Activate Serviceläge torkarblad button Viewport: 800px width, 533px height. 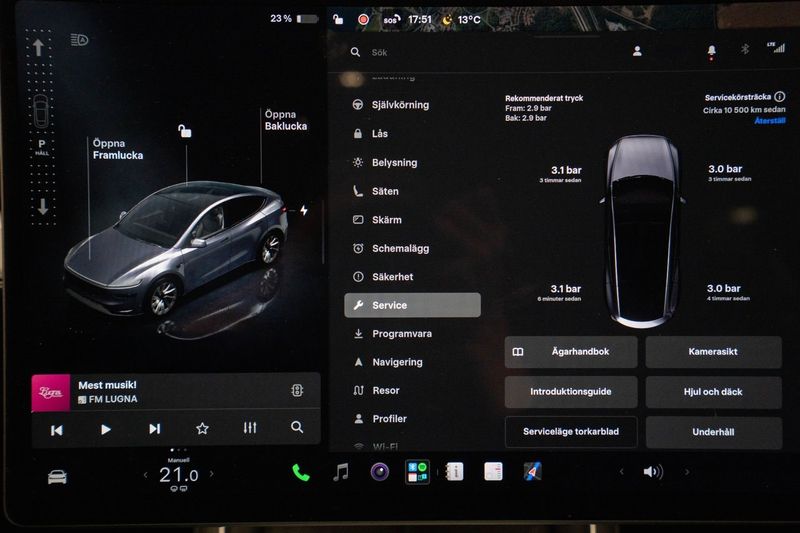[x=571, y=432]
